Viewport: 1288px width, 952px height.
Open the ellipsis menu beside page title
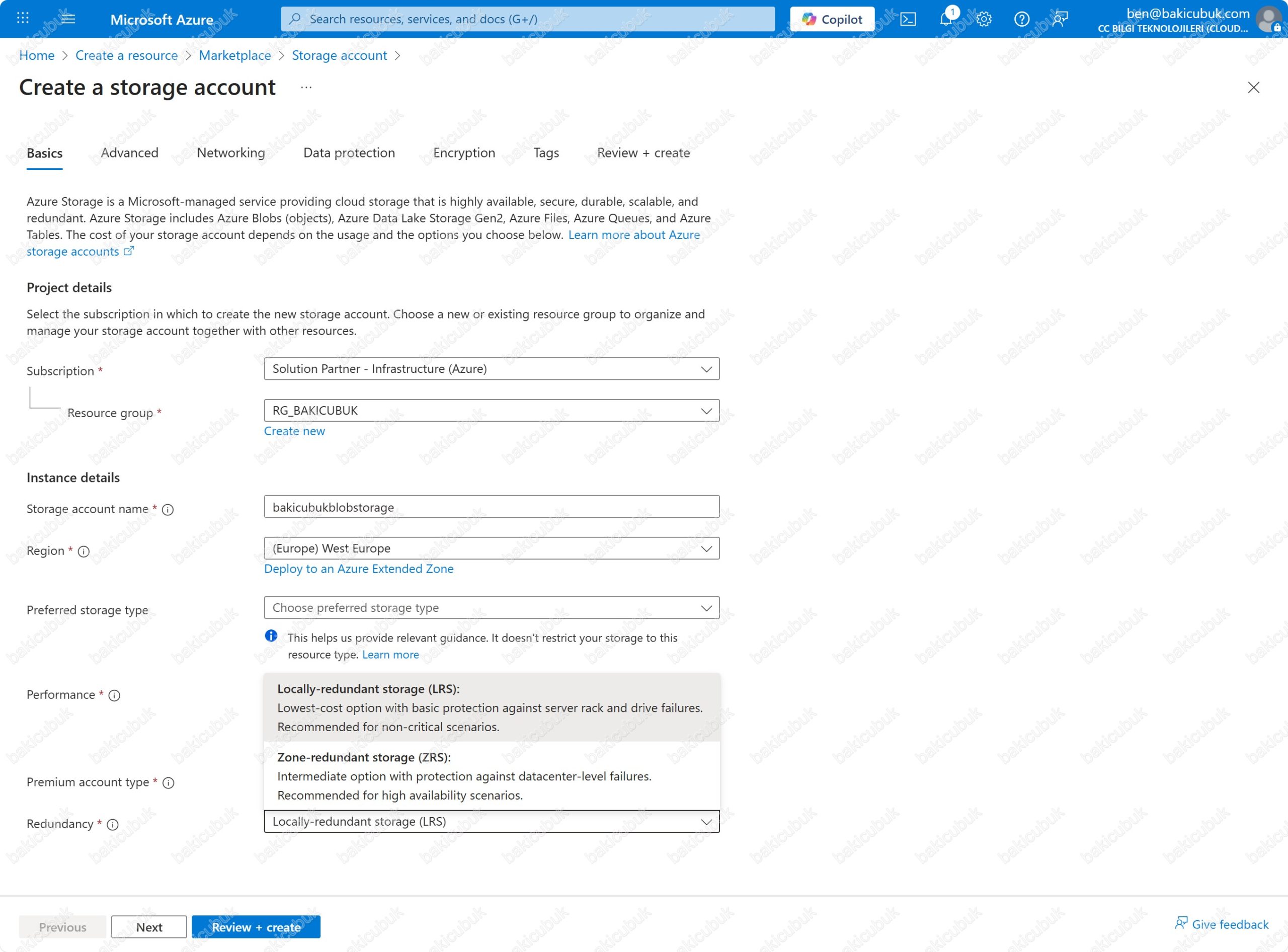tap(306, 88)
